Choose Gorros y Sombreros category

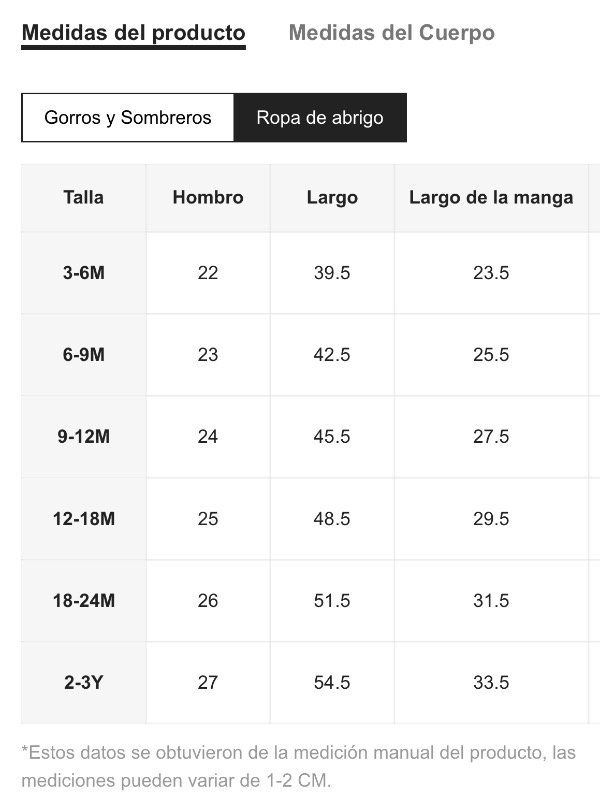(128, 117)
